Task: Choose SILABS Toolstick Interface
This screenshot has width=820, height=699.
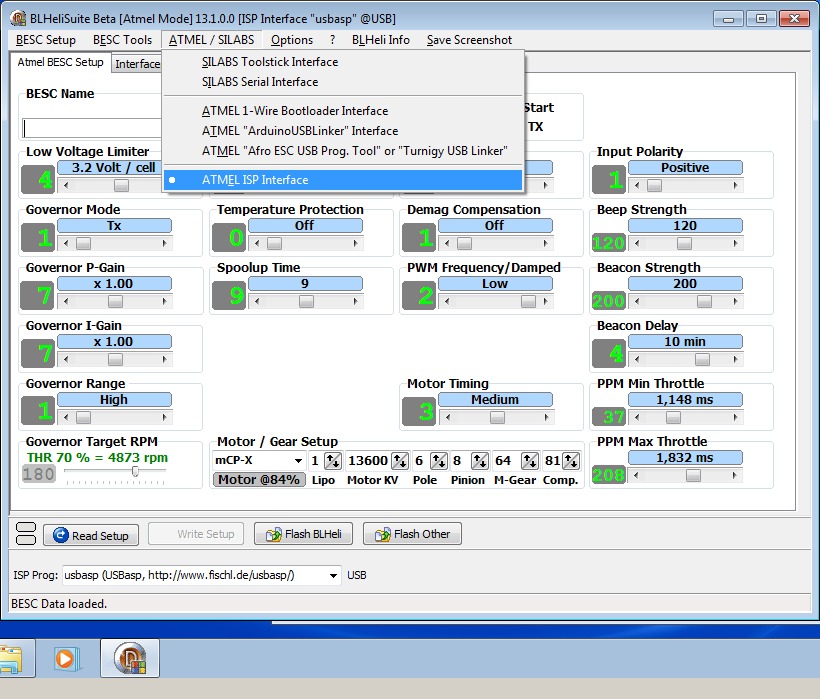Action: 343,62
